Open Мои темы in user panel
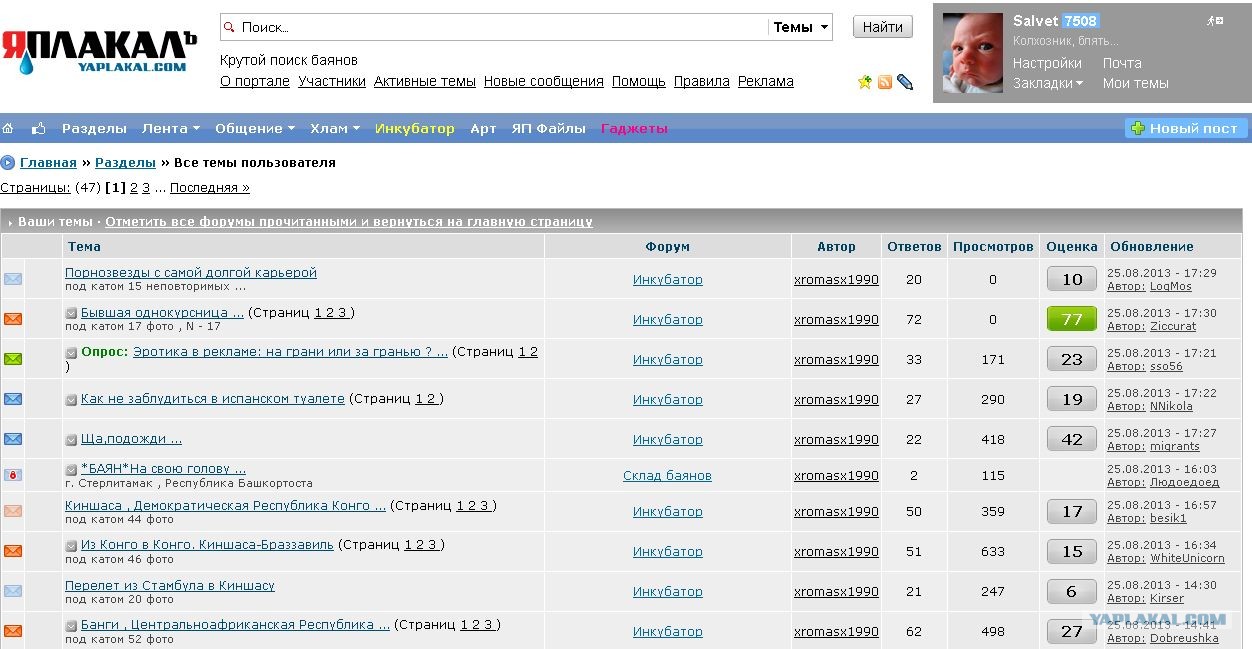This screenshot has width=1252, height=649. coord(1136,83)
